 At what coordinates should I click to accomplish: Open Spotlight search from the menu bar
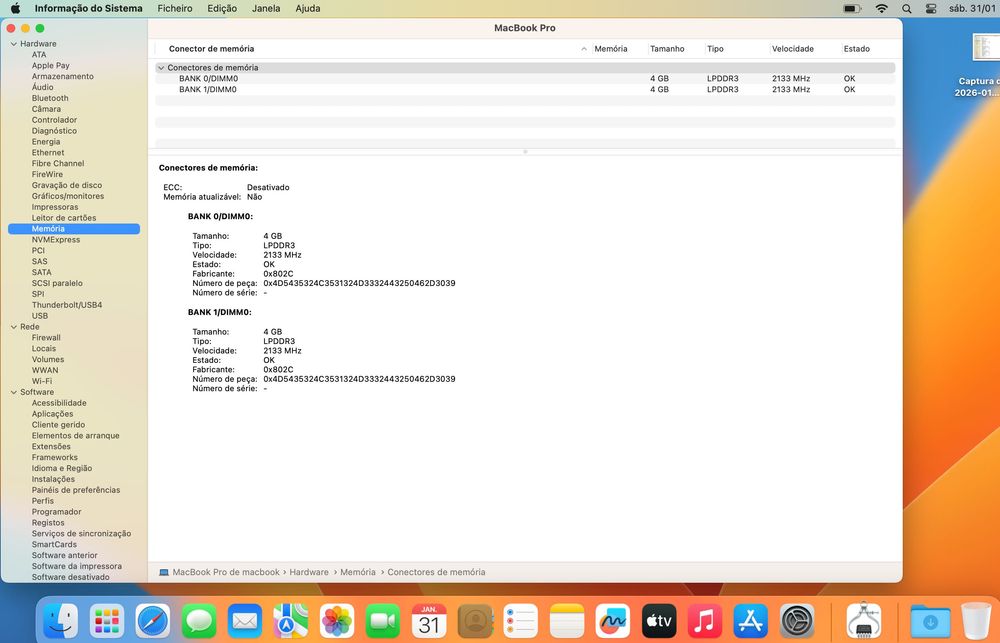907,8
